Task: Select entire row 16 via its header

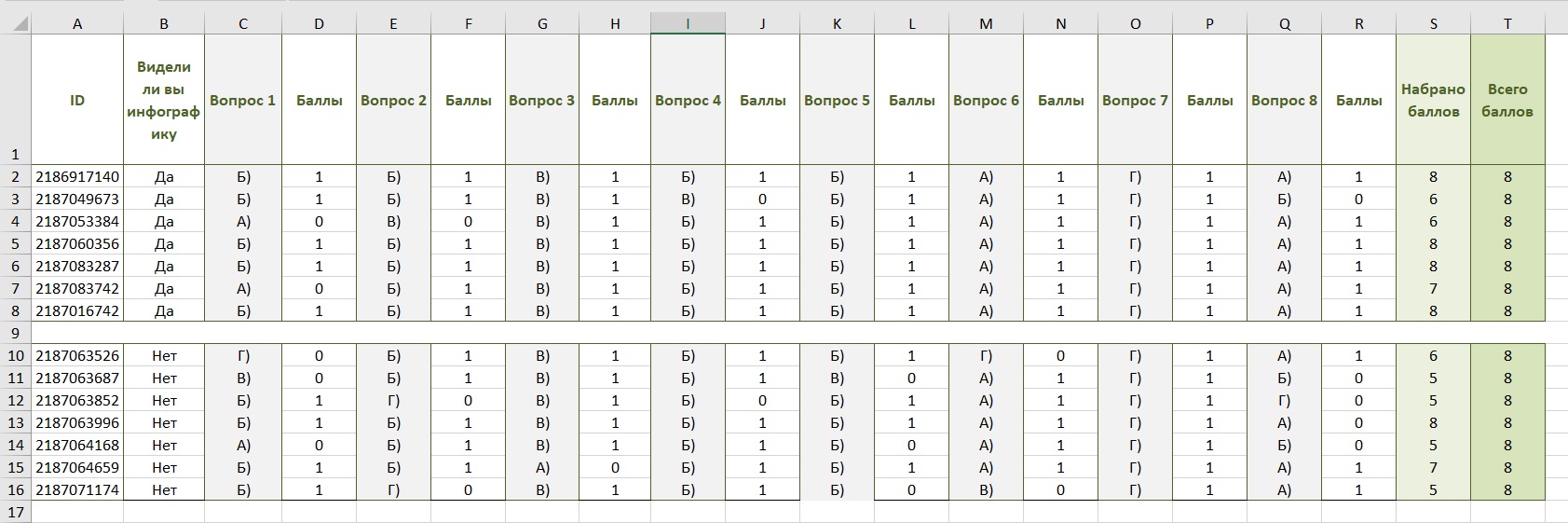Action: point(15,489)
